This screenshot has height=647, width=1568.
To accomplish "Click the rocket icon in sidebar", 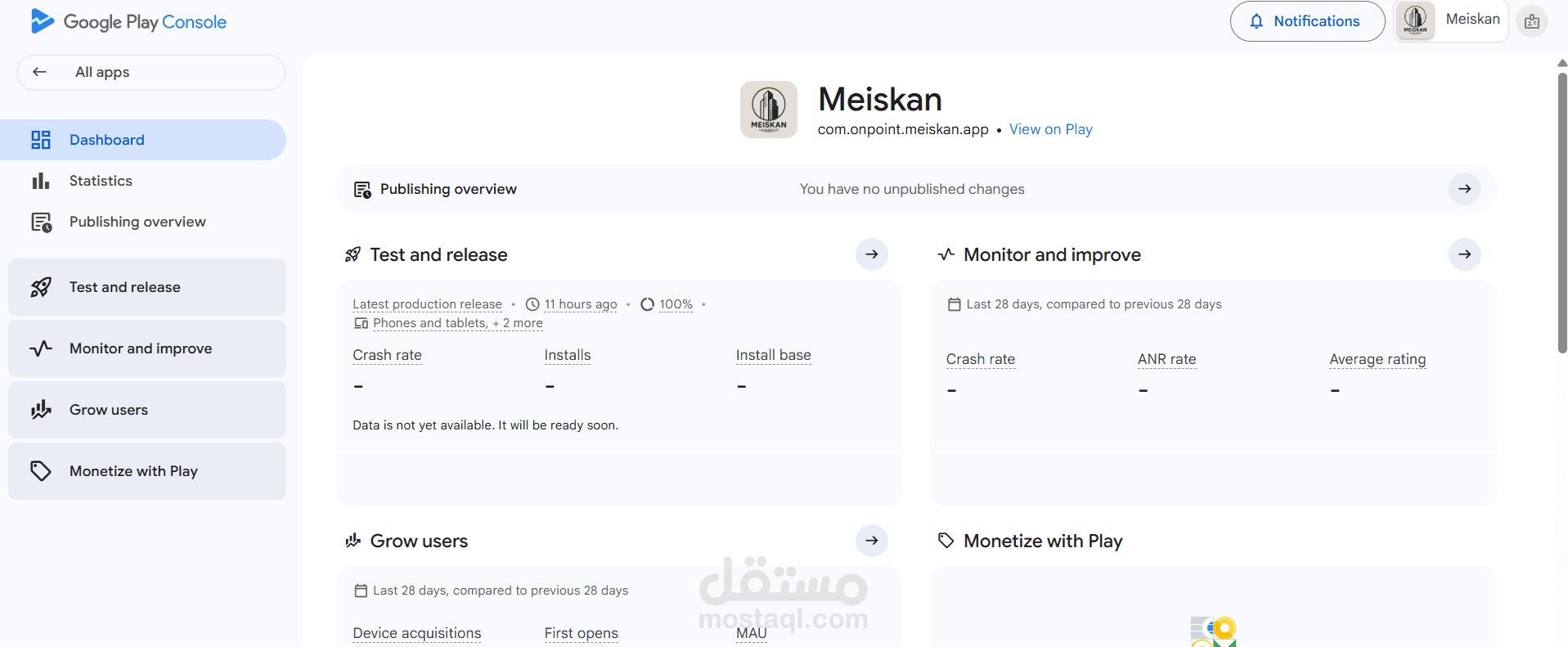I will click(x=41, y=287).
